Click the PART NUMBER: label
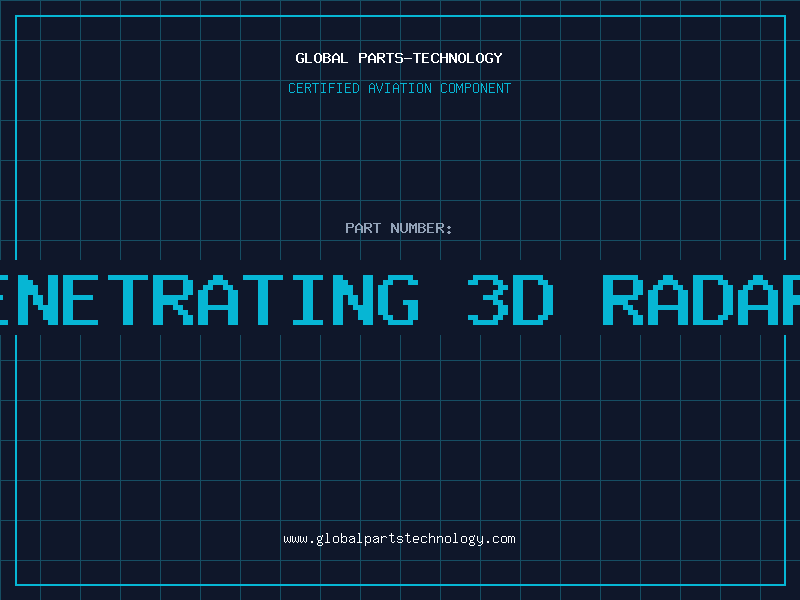This screenshot has width=800, height=600. 399,229
